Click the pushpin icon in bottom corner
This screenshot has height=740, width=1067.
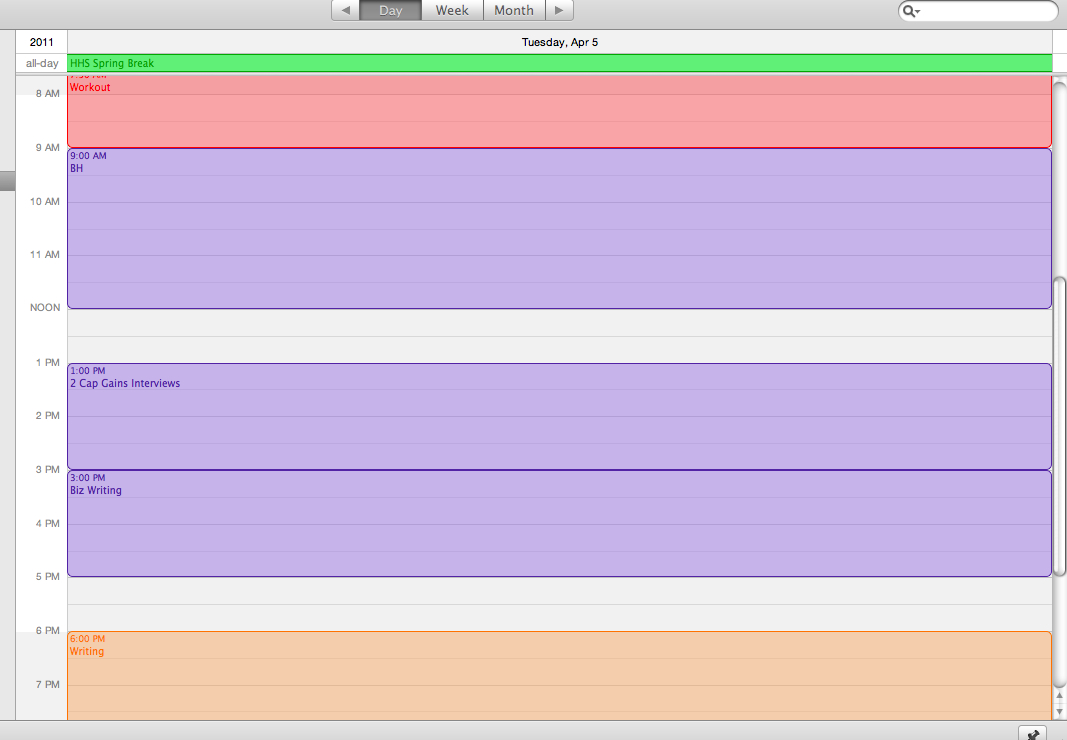[x=1033, y=733]
